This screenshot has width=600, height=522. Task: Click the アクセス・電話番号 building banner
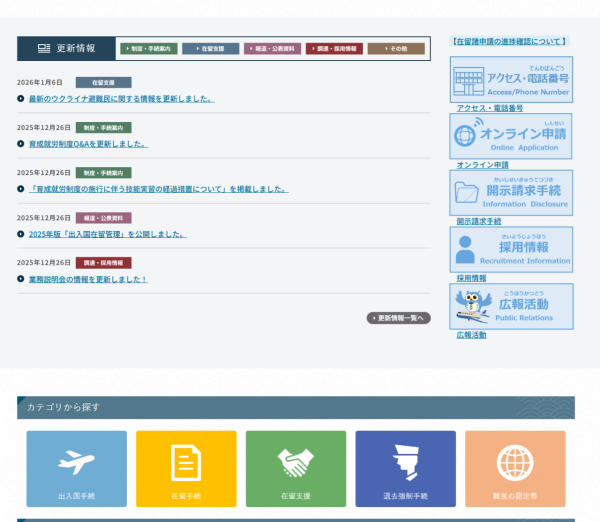point(511,80)
